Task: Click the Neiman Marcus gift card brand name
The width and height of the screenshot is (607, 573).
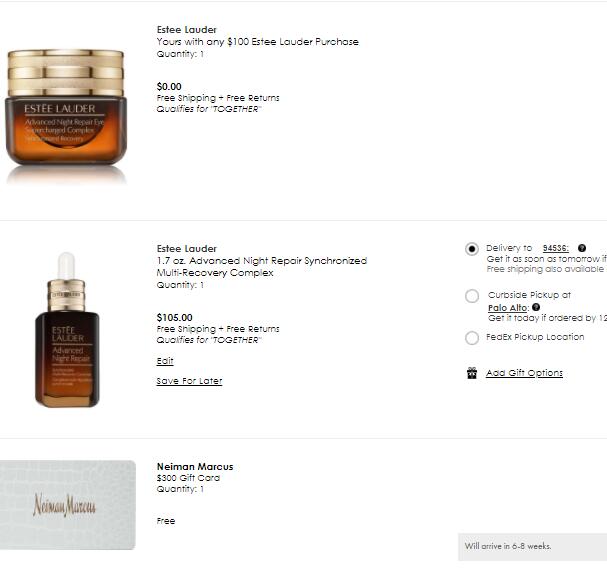Action: (194, 467)
